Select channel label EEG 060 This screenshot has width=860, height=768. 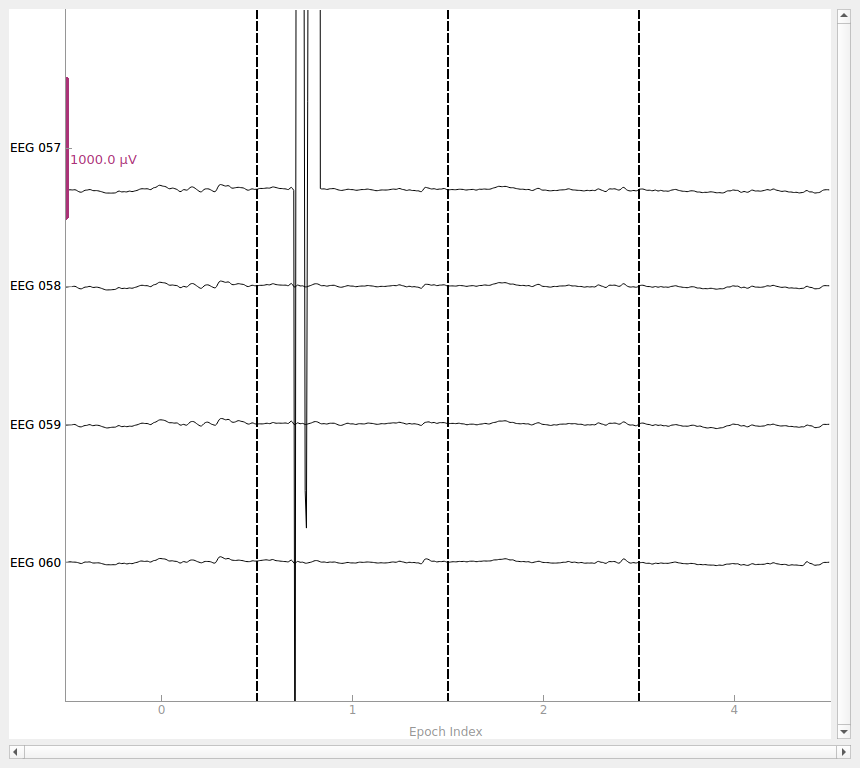point(35,562)
